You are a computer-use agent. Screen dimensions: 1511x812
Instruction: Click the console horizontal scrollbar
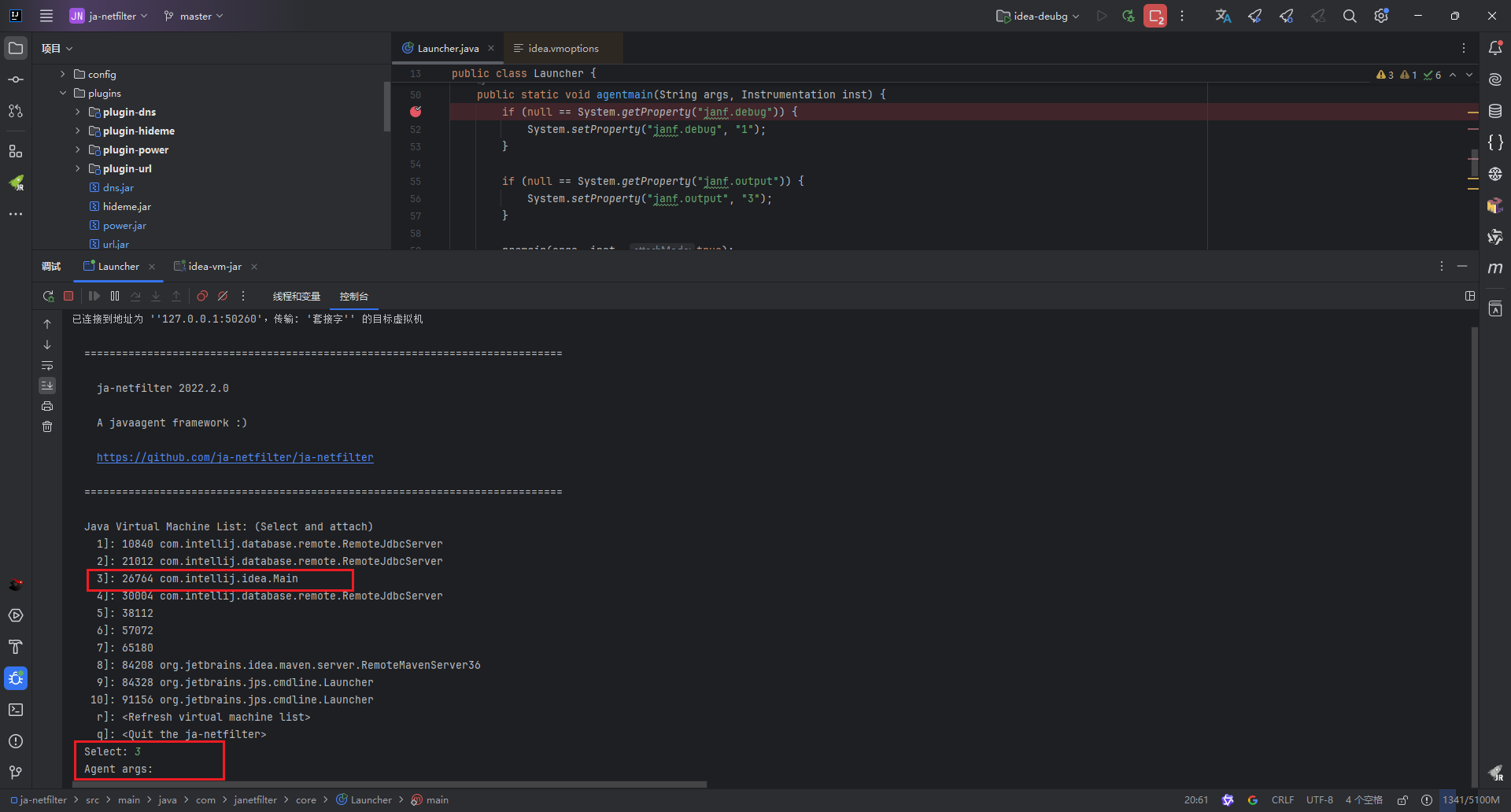pos(390,784)
